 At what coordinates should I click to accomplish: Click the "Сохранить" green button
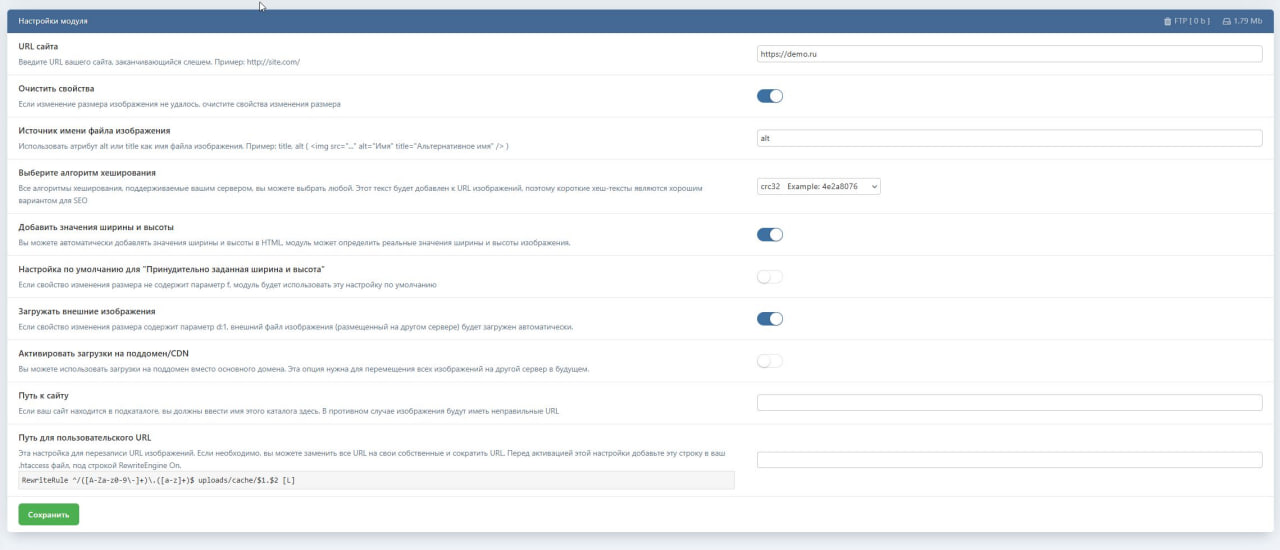(48, 515)
